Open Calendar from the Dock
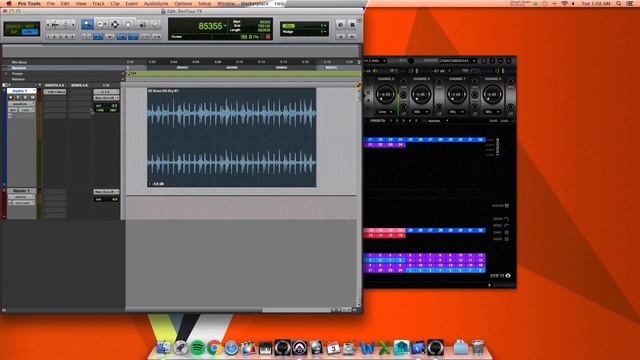The height and width of the screenshot is (360, 640). (333, 348)
